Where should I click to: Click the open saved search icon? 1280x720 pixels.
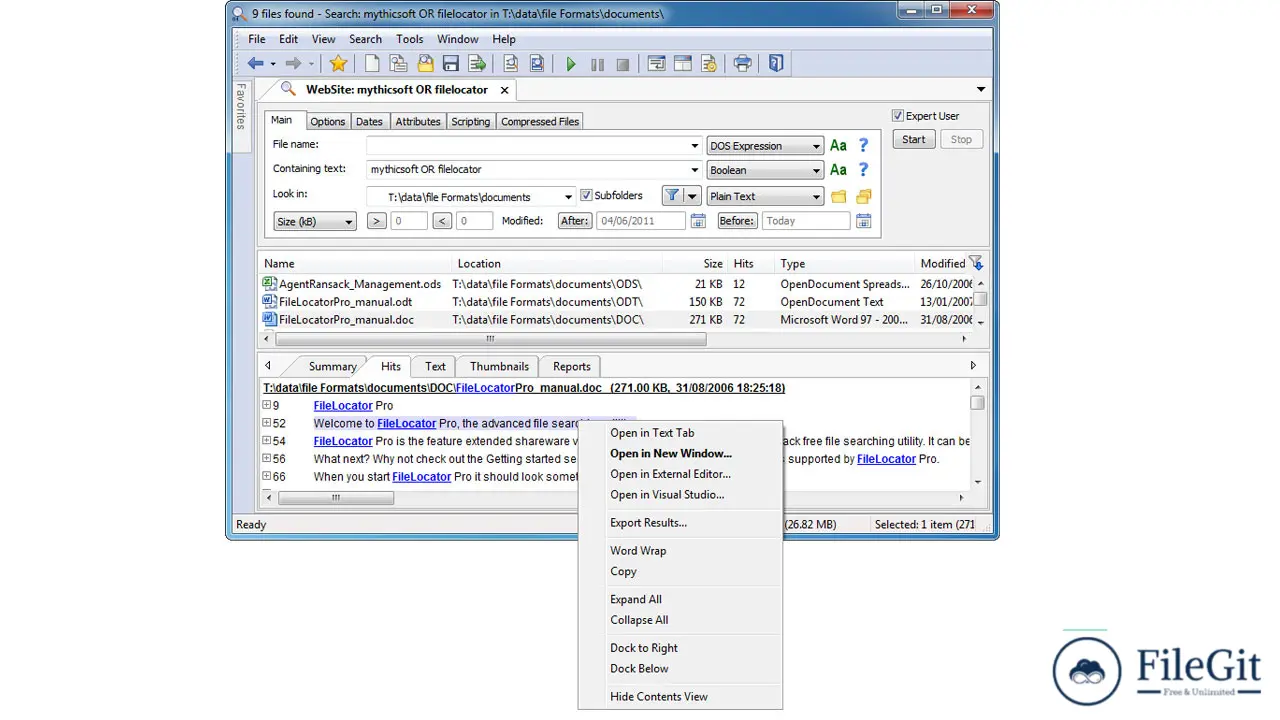pyautogui.click(x=425, y=64)
